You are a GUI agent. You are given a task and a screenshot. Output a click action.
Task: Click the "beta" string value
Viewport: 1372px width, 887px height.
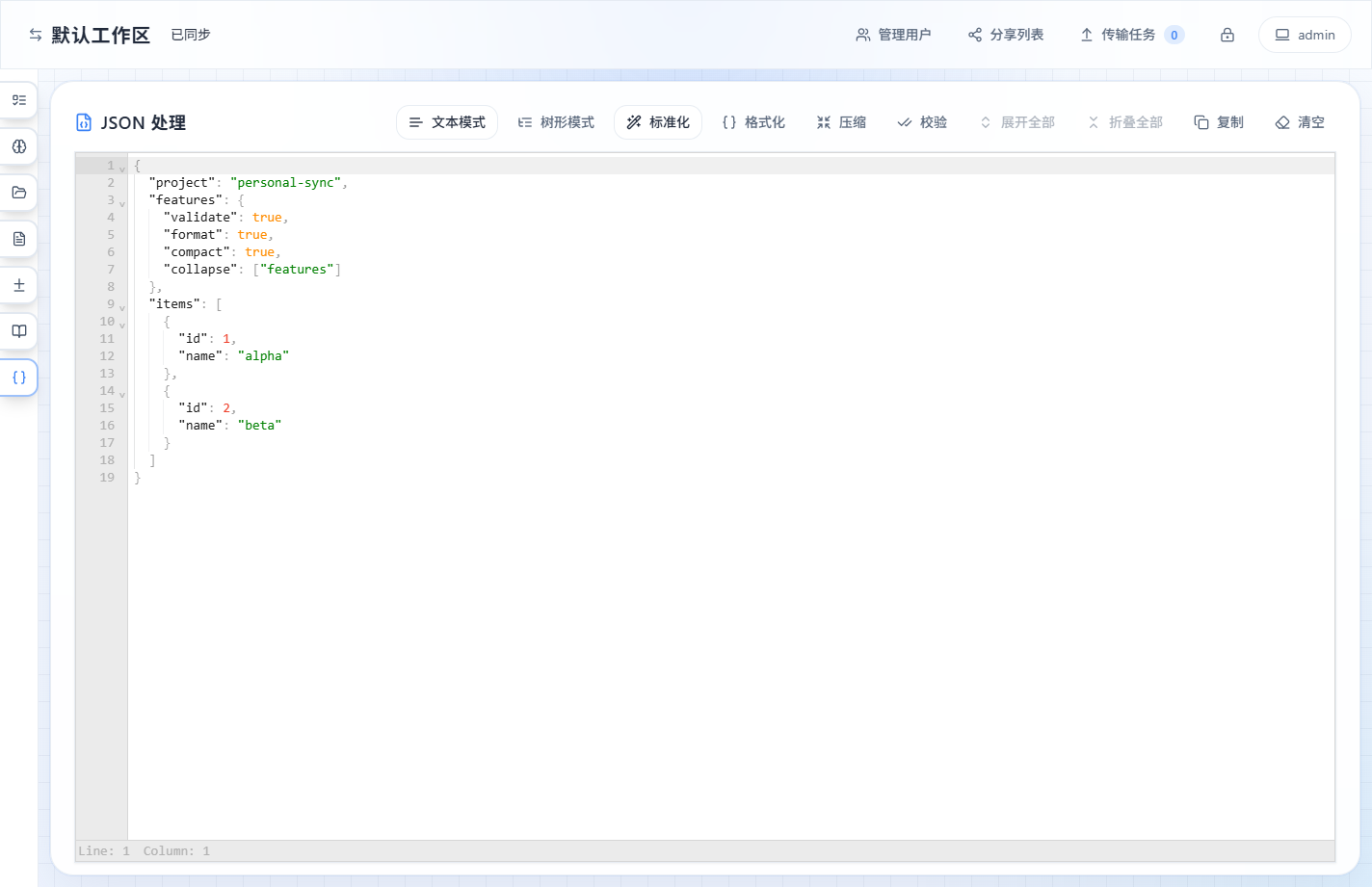tap(260, 426)
